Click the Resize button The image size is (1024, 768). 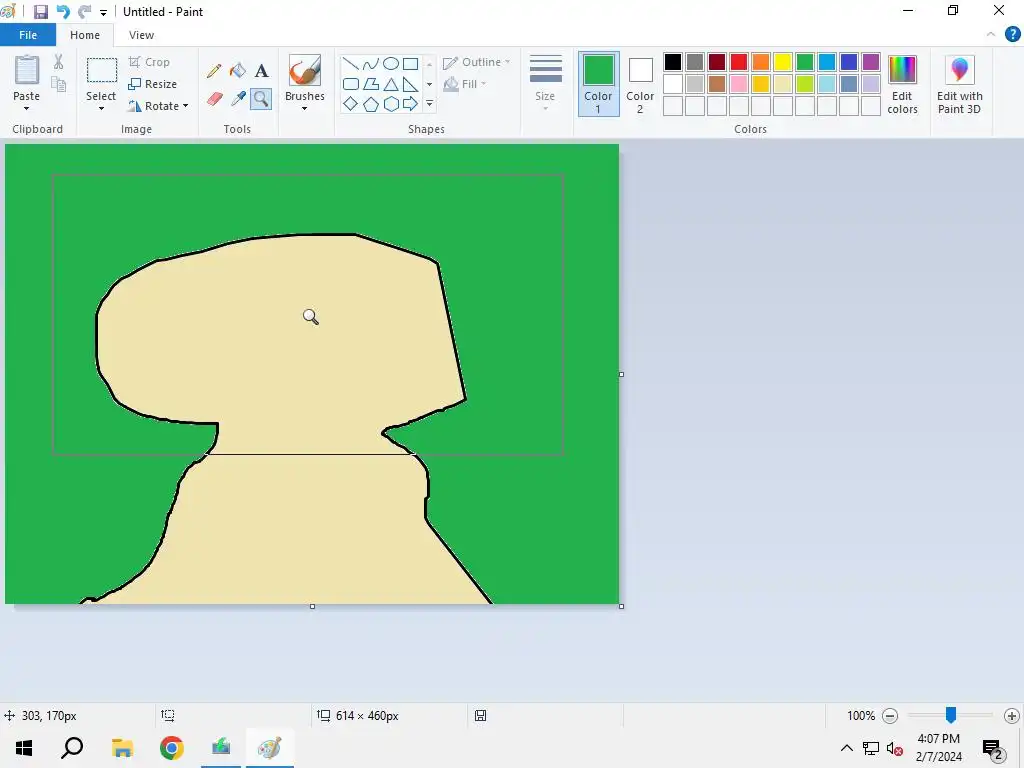[152, 84]
